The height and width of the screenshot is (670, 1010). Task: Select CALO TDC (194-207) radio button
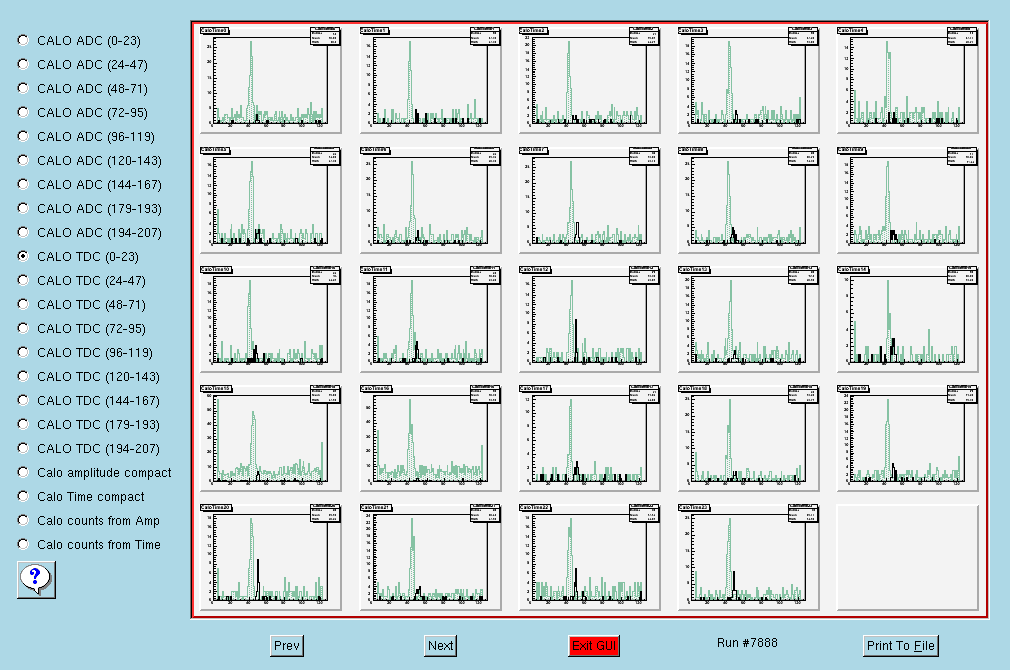[x=23, y=448]
